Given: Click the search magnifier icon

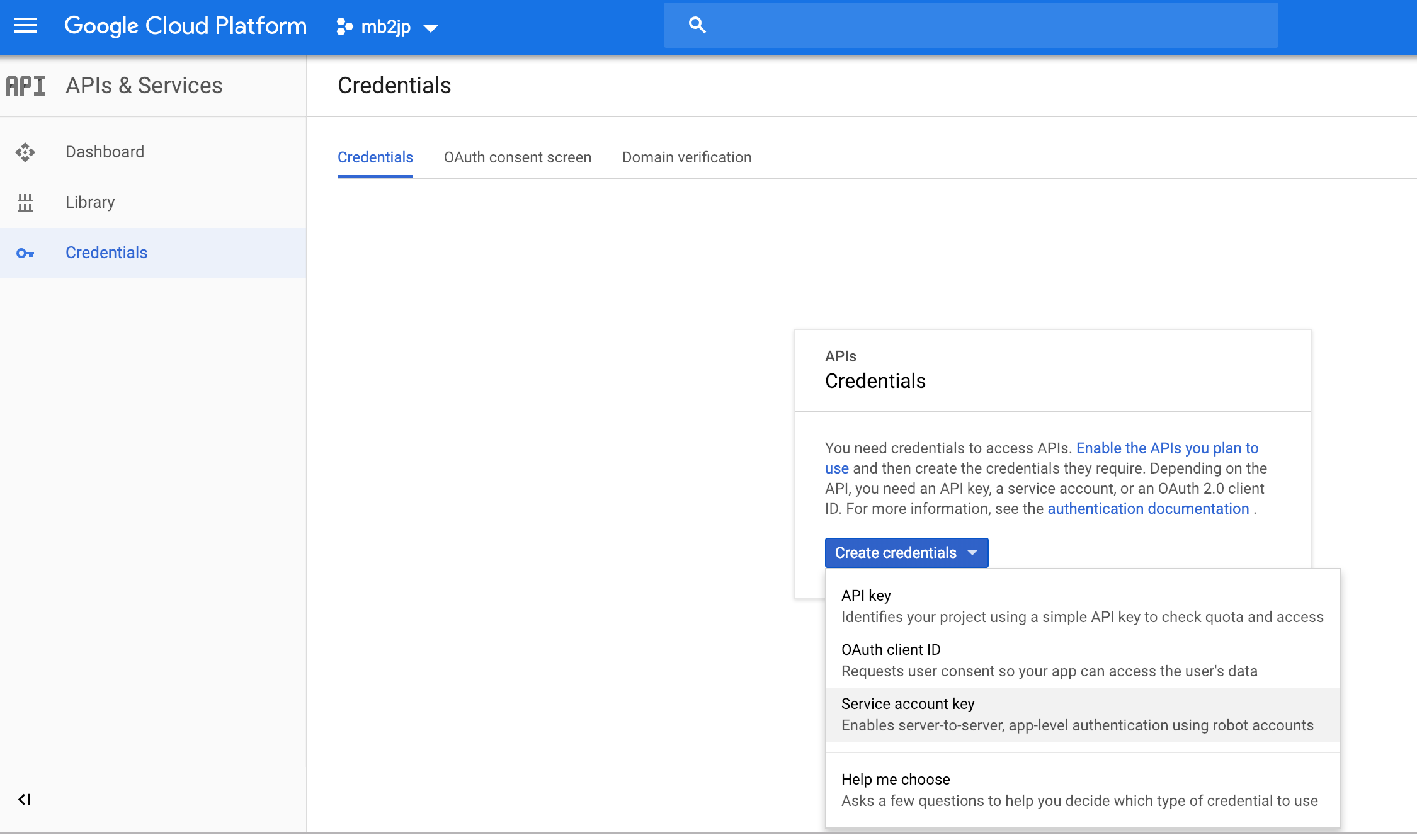Looking at the screenshot, I should click(x=697, y=25).
